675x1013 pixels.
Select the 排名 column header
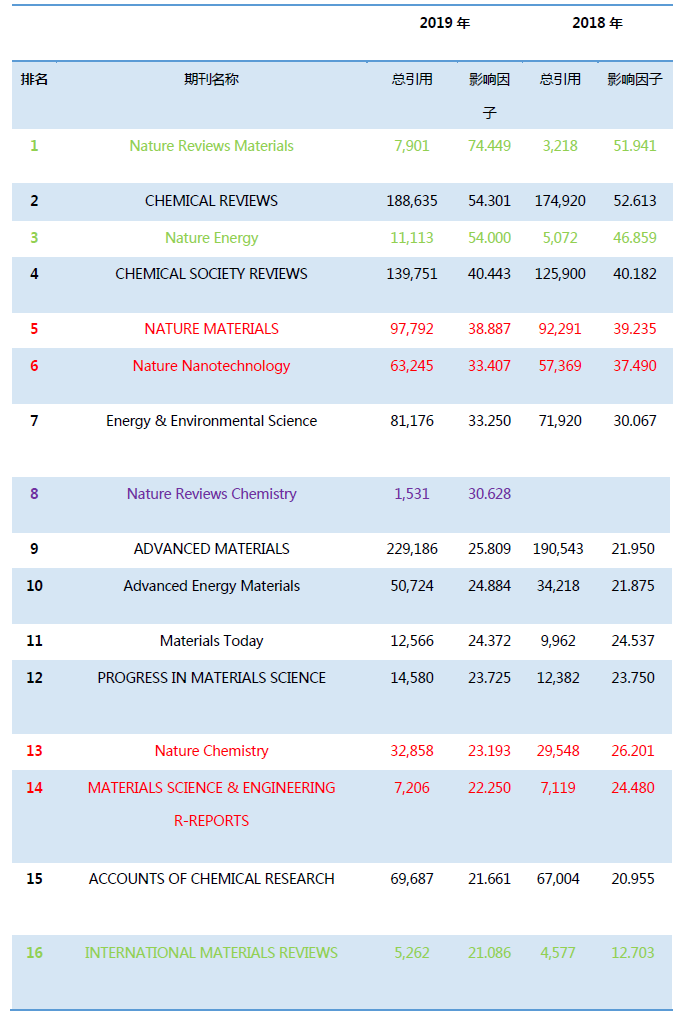pos(34,79)
